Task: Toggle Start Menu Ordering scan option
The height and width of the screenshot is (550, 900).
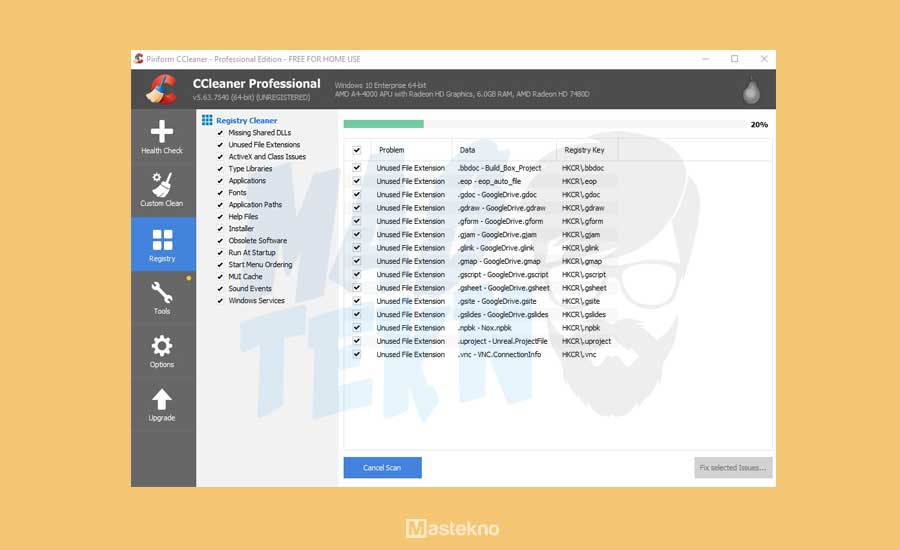Action: 220,265
